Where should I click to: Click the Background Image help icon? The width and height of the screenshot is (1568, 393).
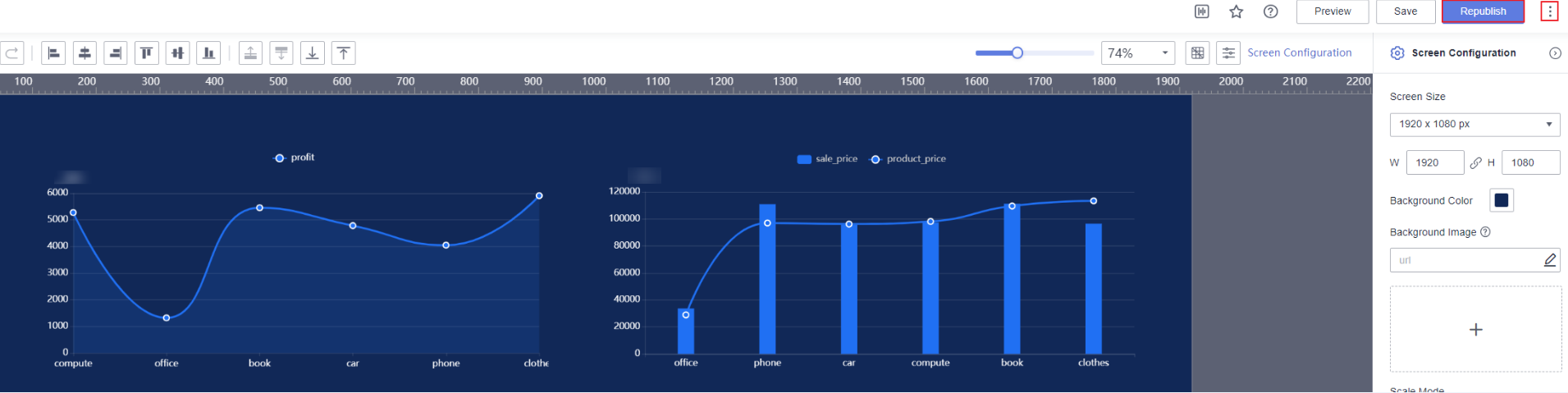point(1485,232)
